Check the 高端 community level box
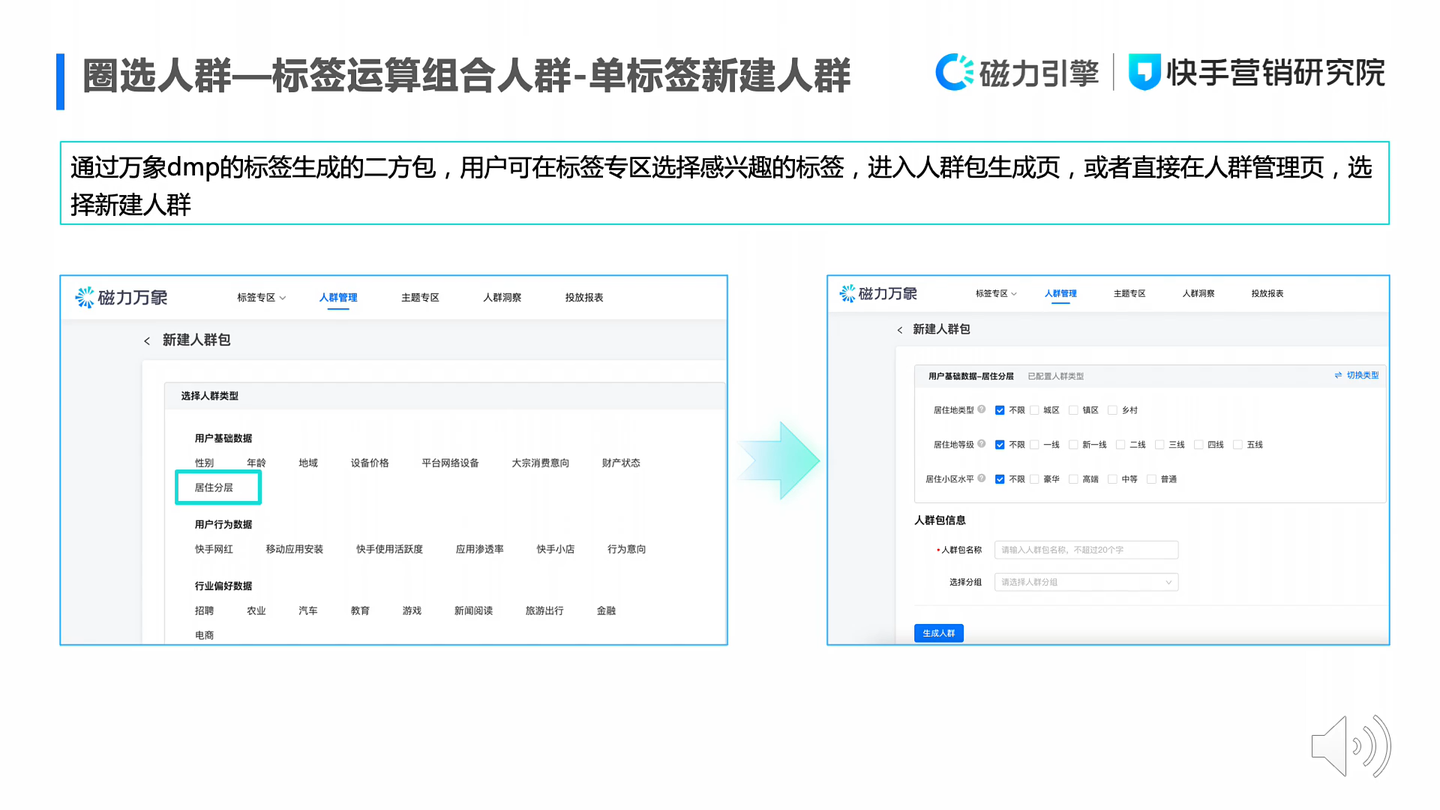This screenshot has width=1440, height=810. point(1073,479)
